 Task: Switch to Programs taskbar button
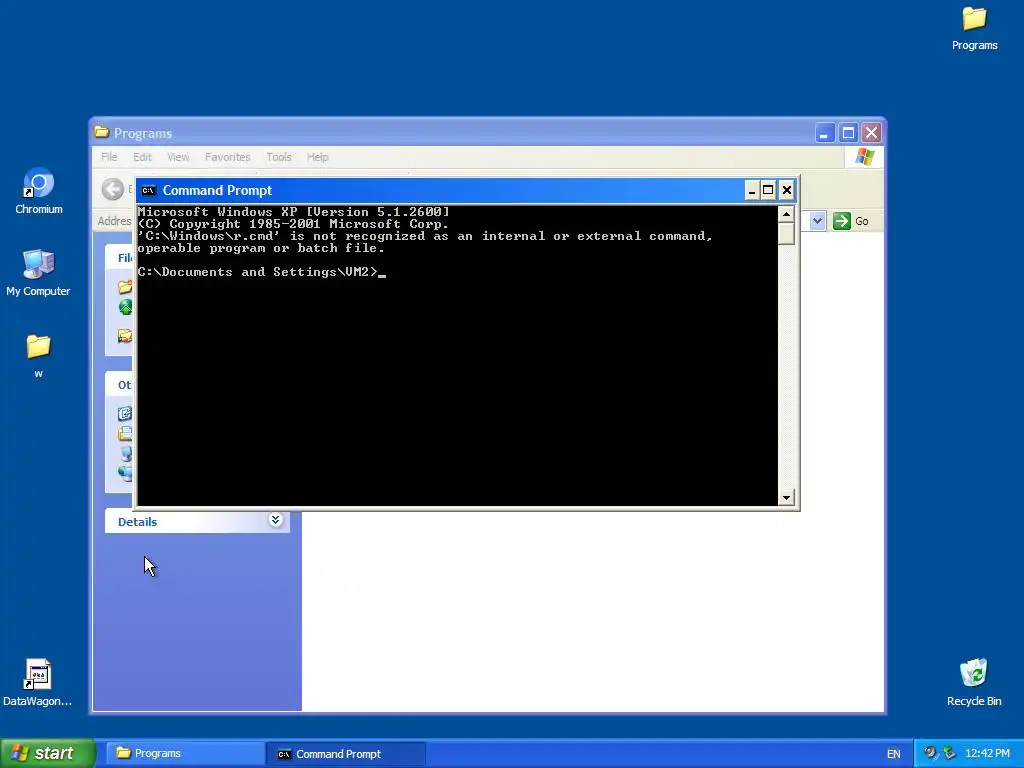point(185,754)
